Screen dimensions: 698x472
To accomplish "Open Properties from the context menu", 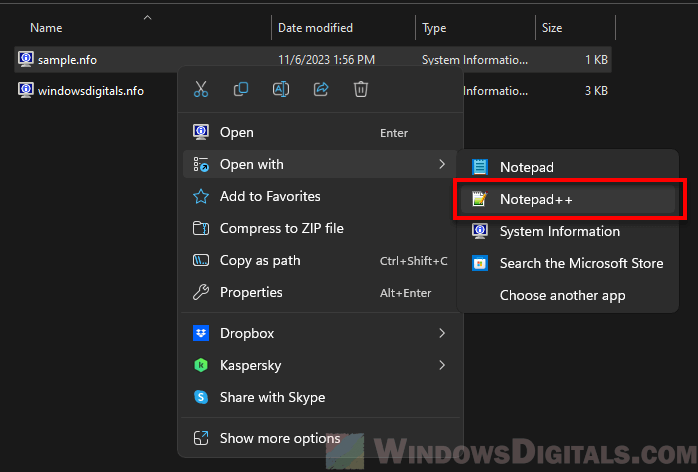I will pos(321,293).
